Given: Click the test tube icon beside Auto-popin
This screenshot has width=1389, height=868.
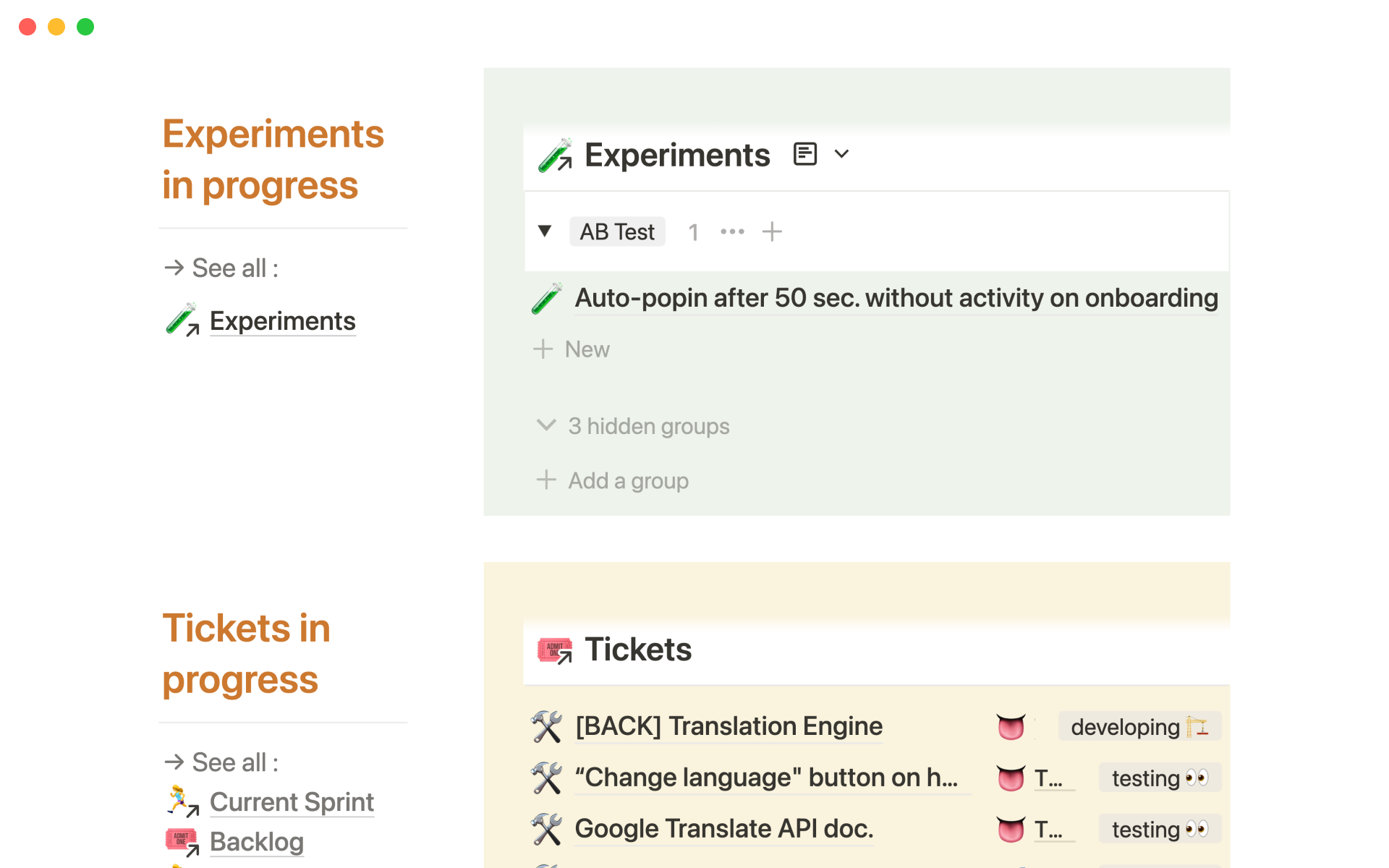Looking at the screenshot, I should coord(547,298).
